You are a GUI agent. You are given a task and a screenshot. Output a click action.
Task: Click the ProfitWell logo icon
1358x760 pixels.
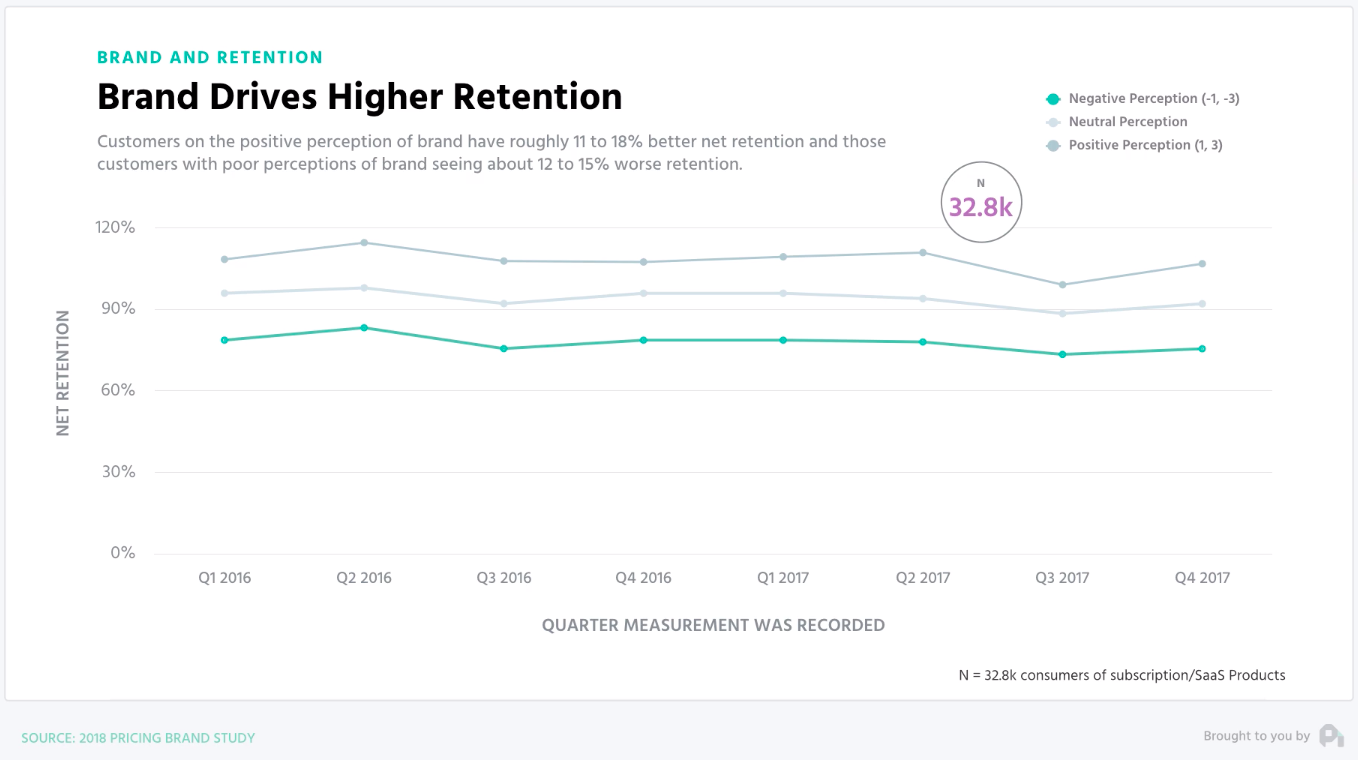click(1331, 736)
